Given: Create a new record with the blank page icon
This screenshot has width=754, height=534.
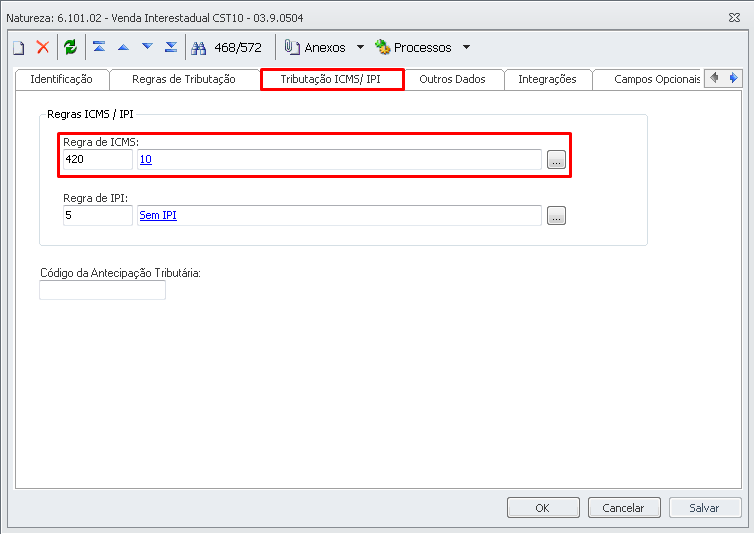Looking at the screenshot, I should point(19,48).
